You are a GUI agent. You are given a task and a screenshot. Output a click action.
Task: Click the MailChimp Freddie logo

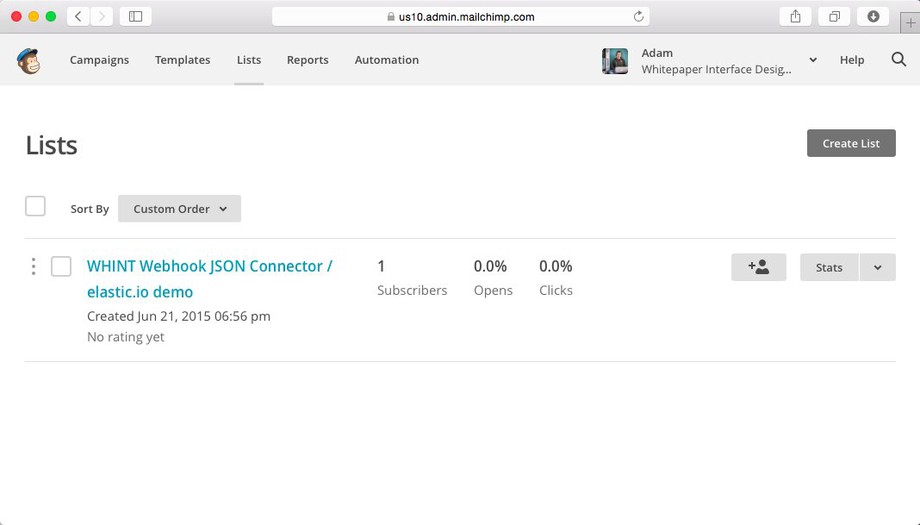[28, 60]
